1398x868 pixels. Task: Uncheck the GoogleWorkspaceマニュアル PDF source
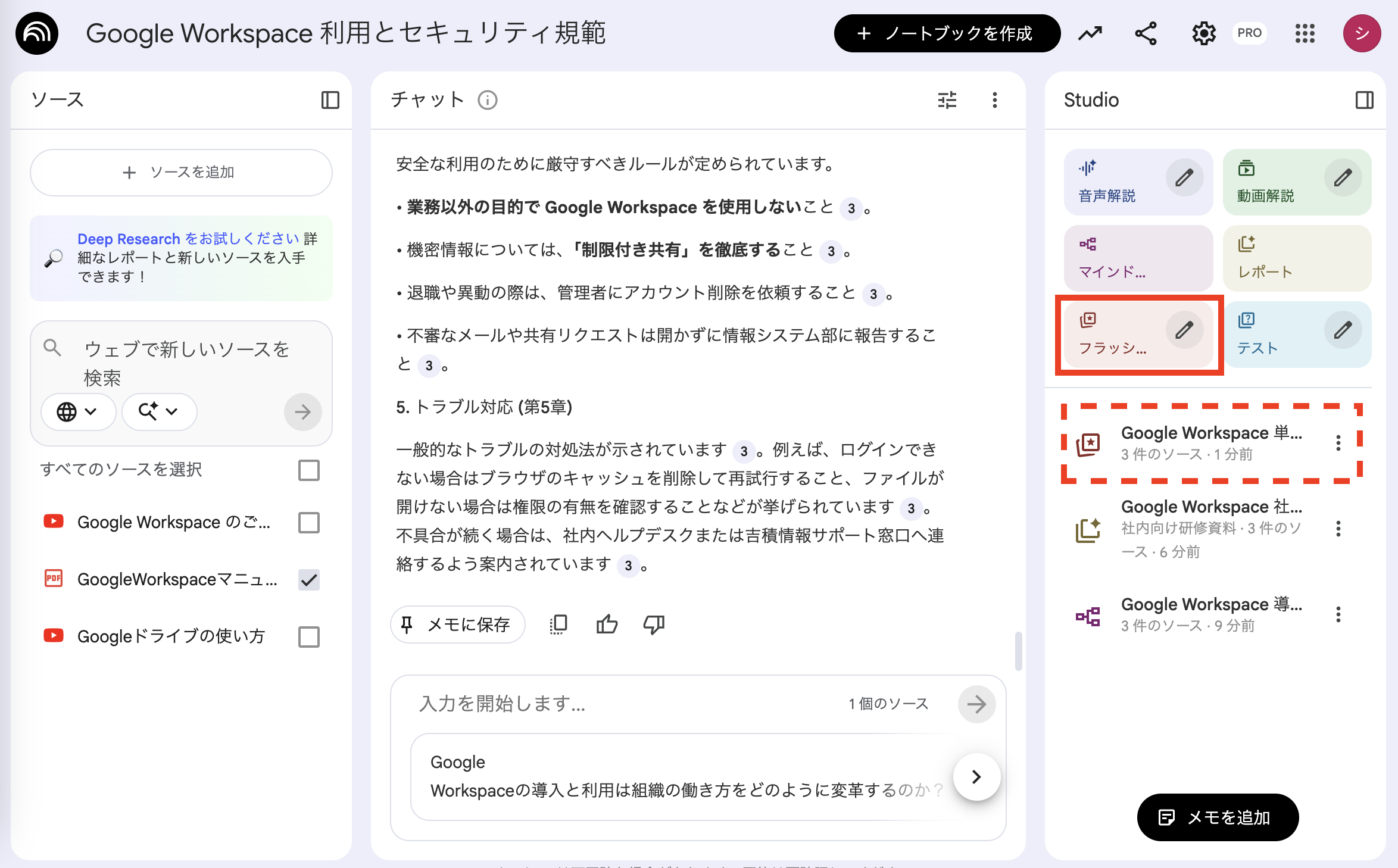click(309, 579)
